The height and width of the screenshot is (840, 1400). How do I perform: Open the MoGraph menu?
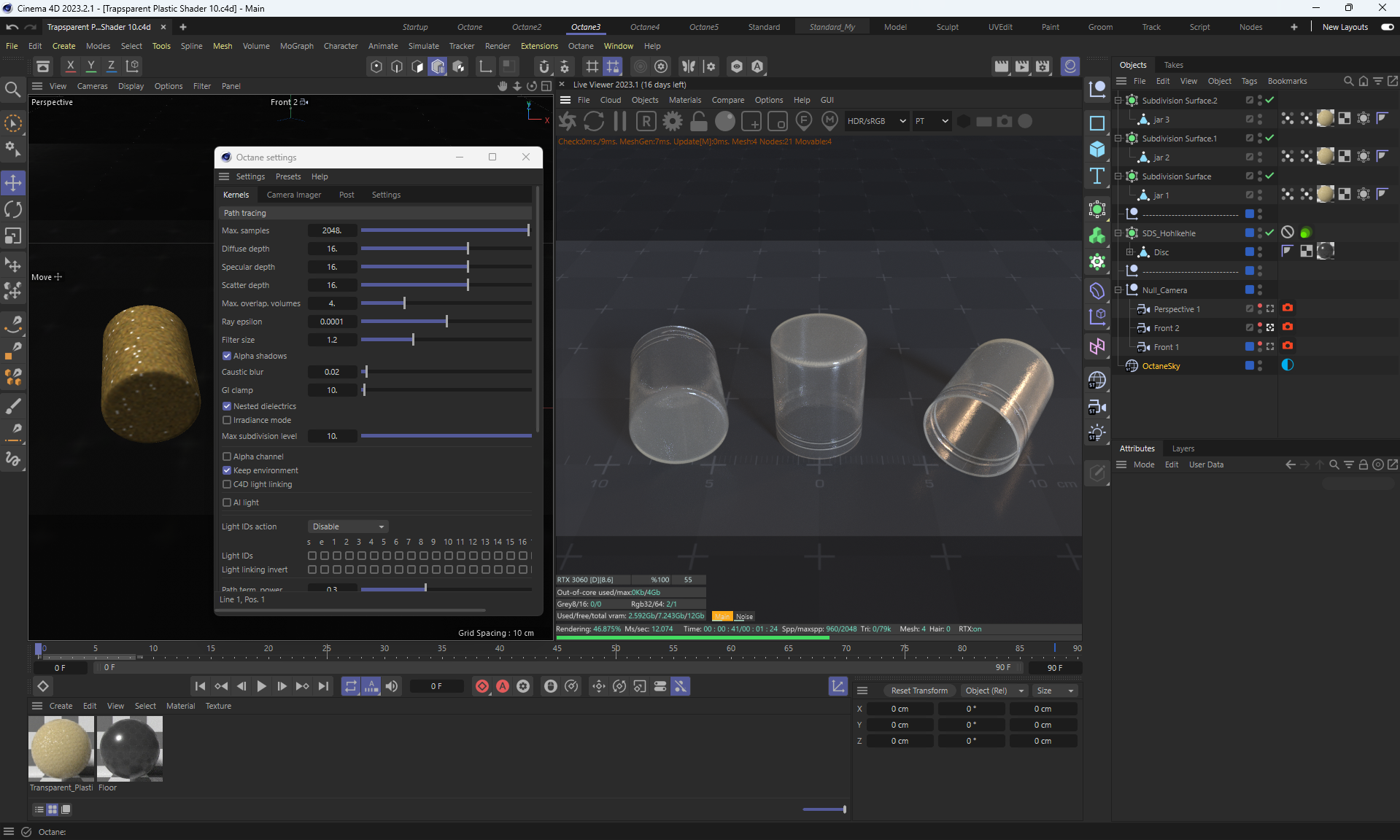(296, 46)
